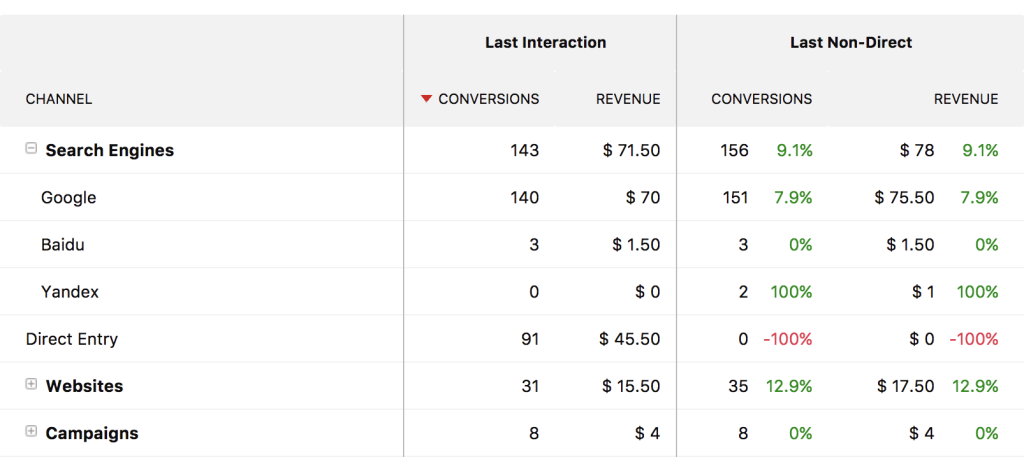Click Google's 140 conversions value
The image size is (1024, 471).
524,198
